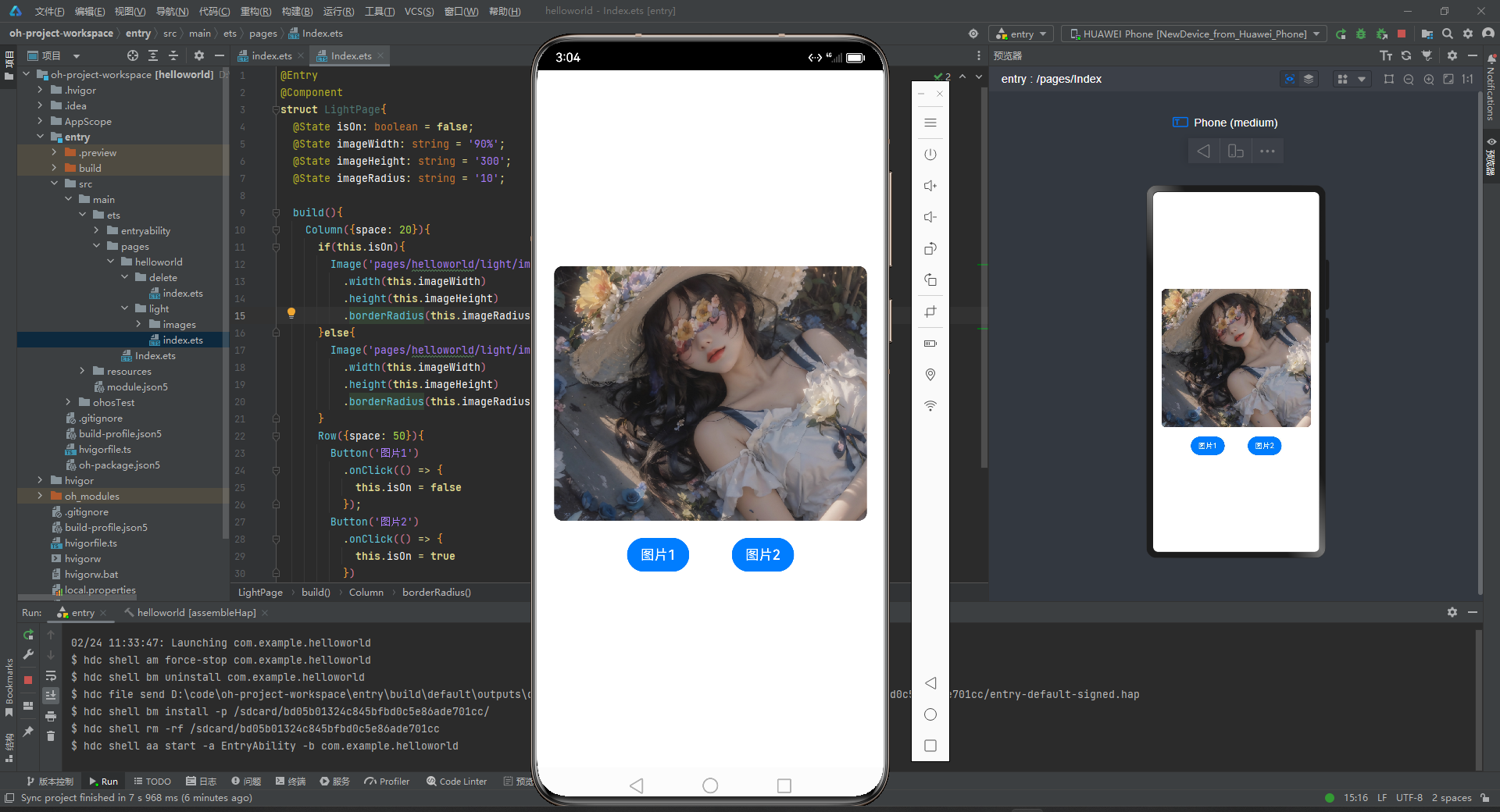
Task: Zoom in the previewer with magnifier plus
Action: (1429, 79)
